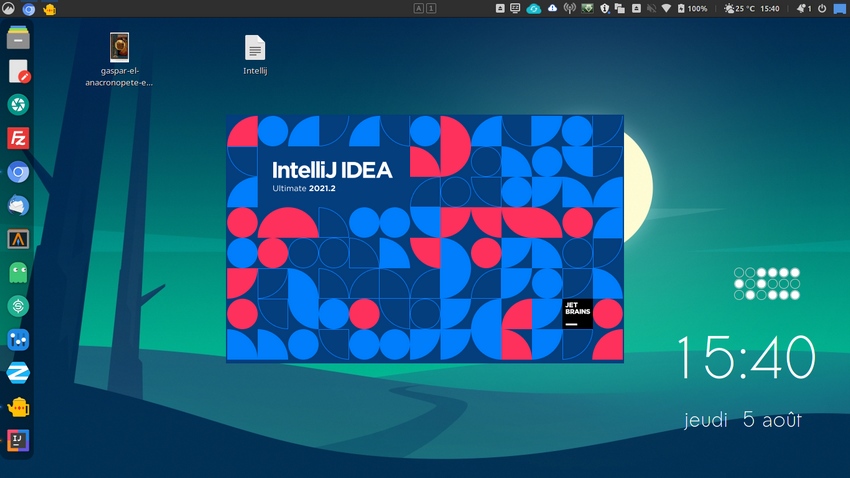850x478 pixels.
Task: Open the main menu in top-left corner
Action: pos(8,9)
